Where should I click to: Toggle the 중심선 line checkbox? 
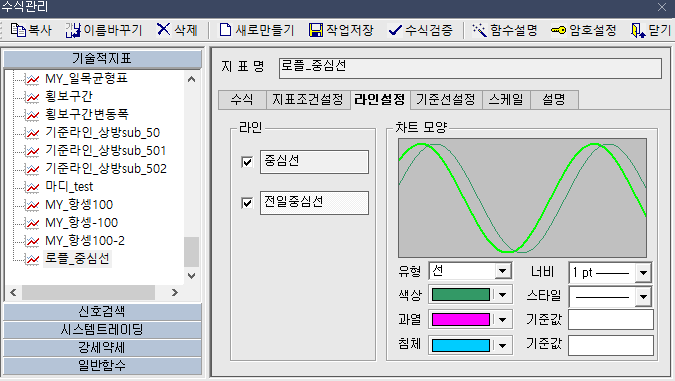point(247,162)
